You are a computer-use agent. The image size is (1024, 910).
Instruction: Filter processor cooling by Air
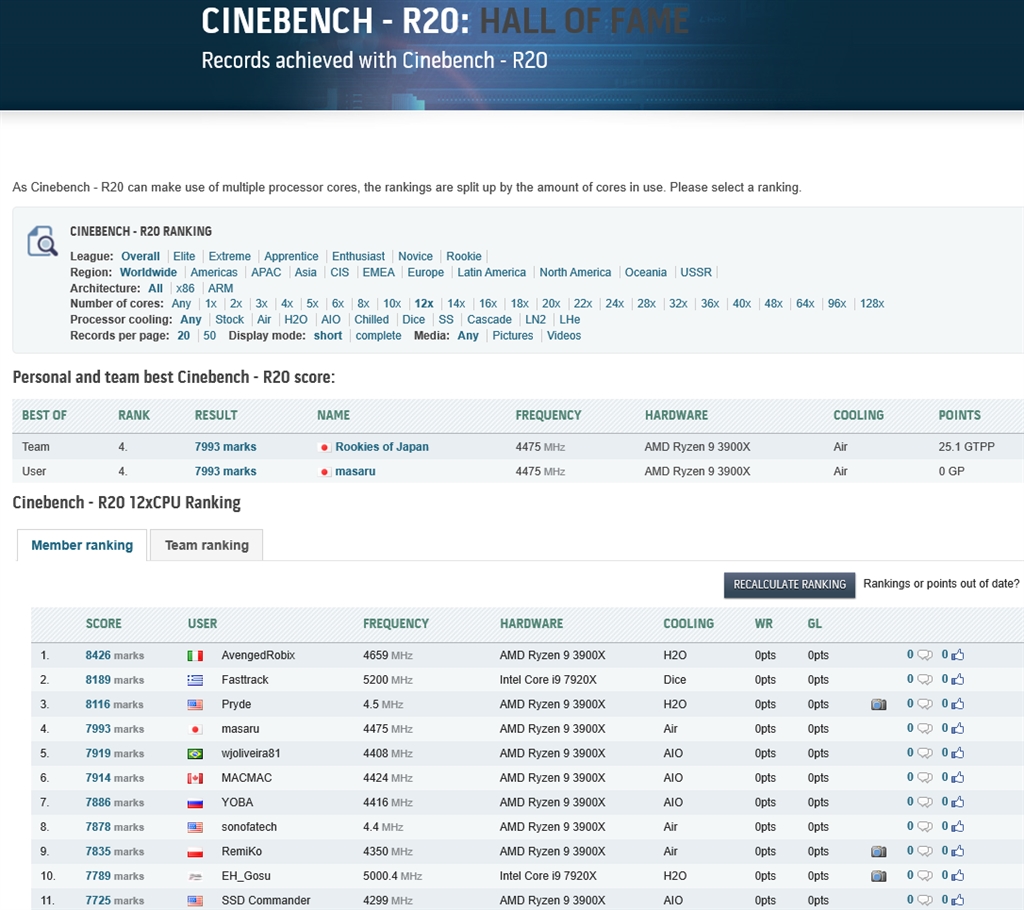tap(263, 319)
